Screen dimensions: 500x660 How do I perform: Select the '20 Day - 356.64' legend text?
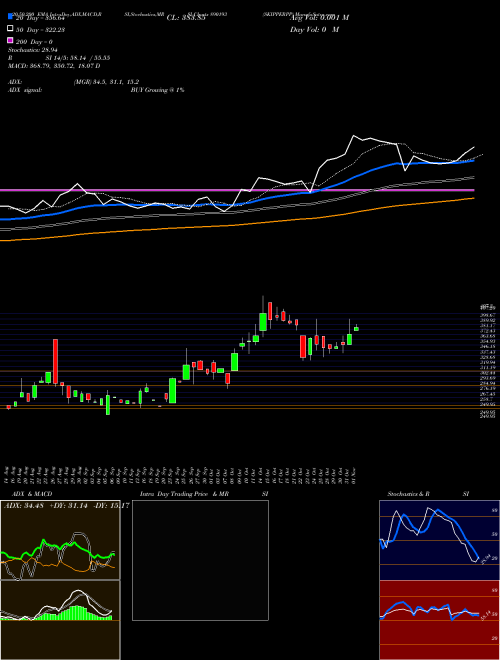(x=40, y=18)
